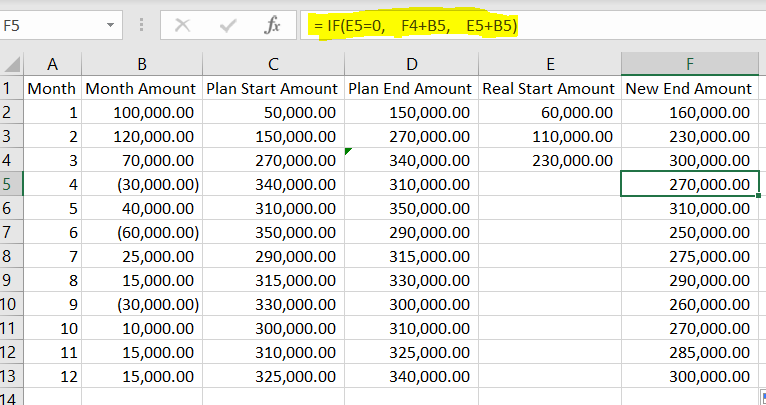
Task: Select cell F13 with 300,000.00
Action: [x=690, y=376]
